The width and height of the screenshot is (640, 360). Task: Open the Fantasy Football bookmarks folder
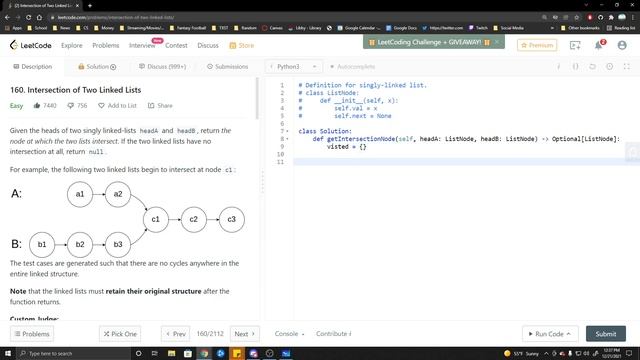tap(187, 28)
